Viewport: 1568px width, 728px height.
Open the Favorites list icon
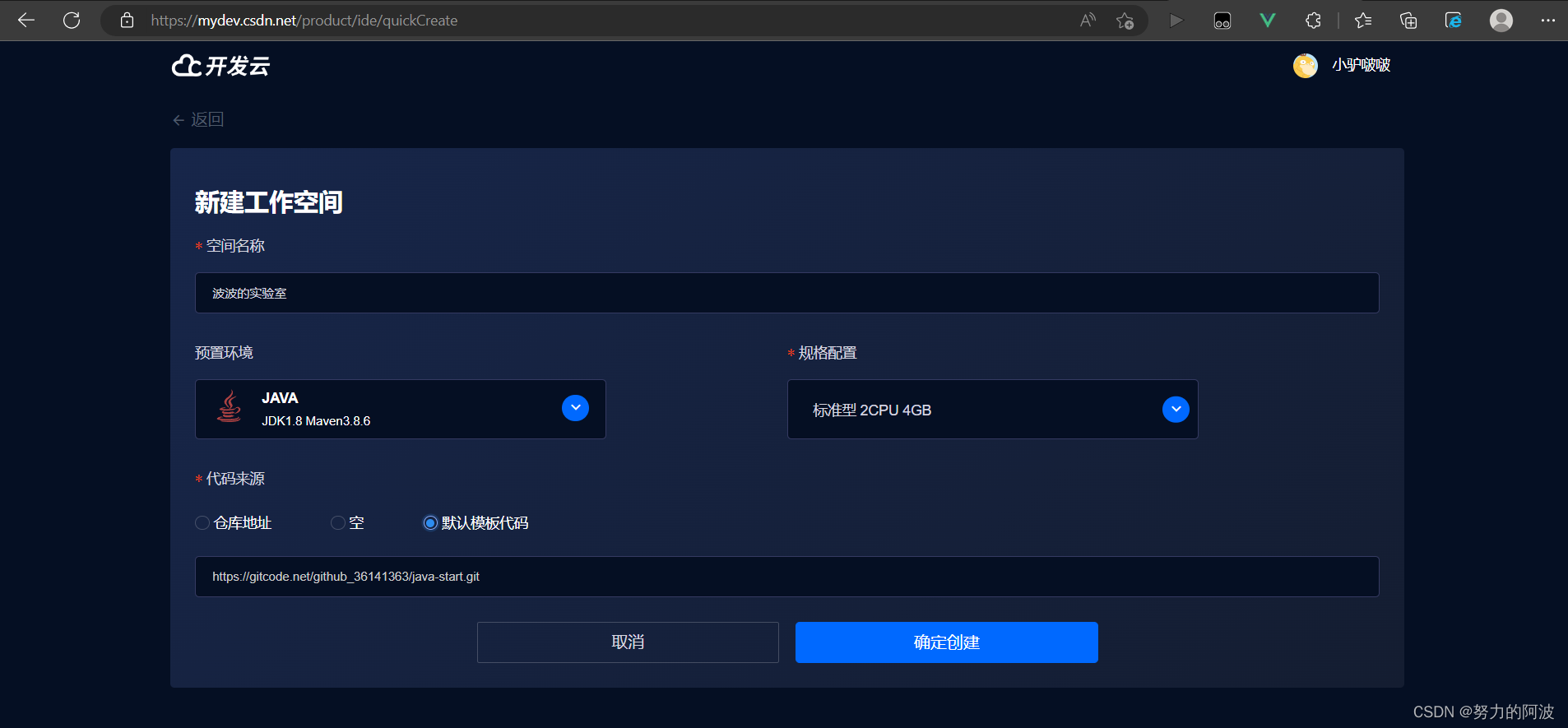1363,21
